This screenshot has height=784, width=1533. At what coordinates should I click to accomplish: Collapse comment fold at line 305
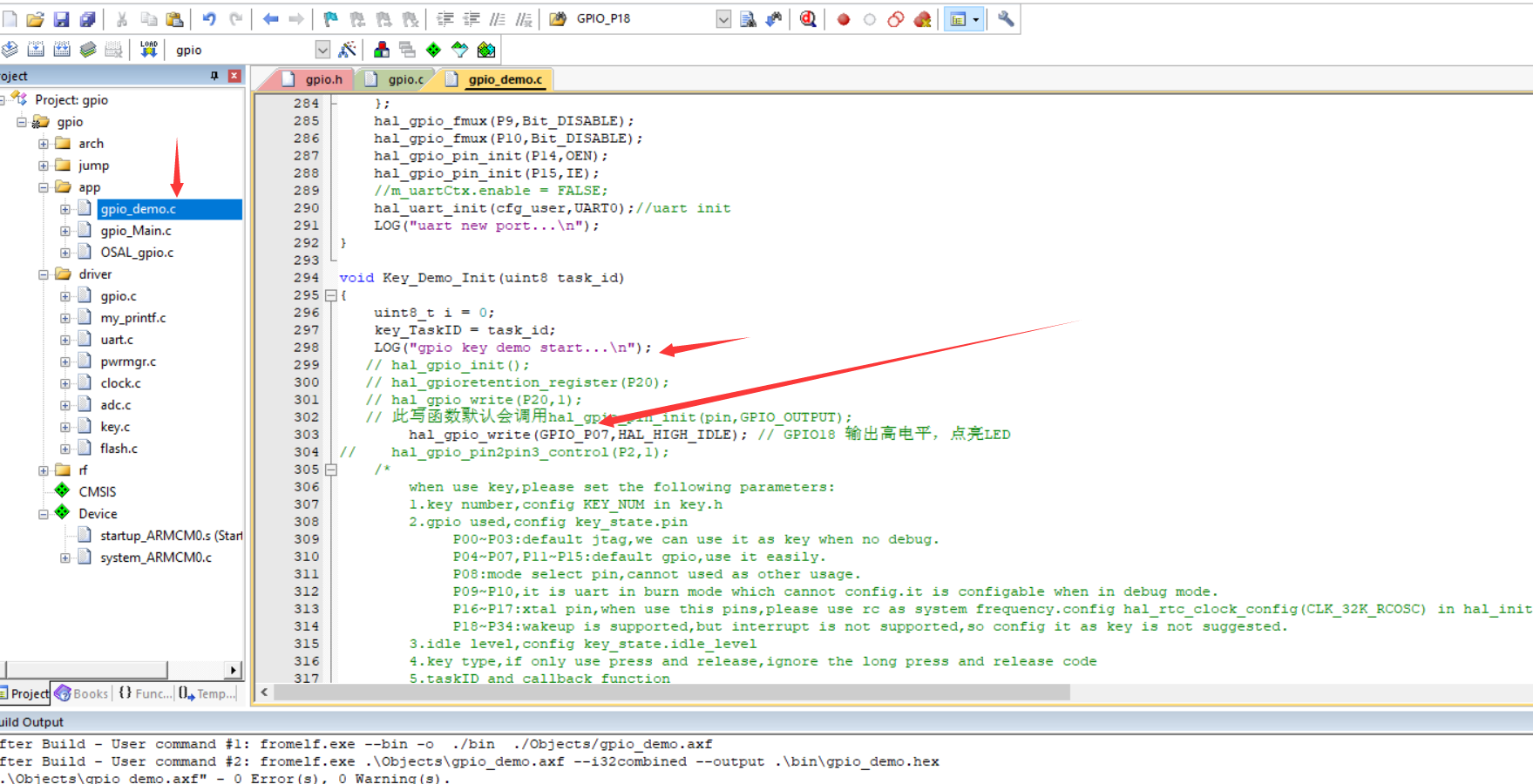tap(331, 470)
